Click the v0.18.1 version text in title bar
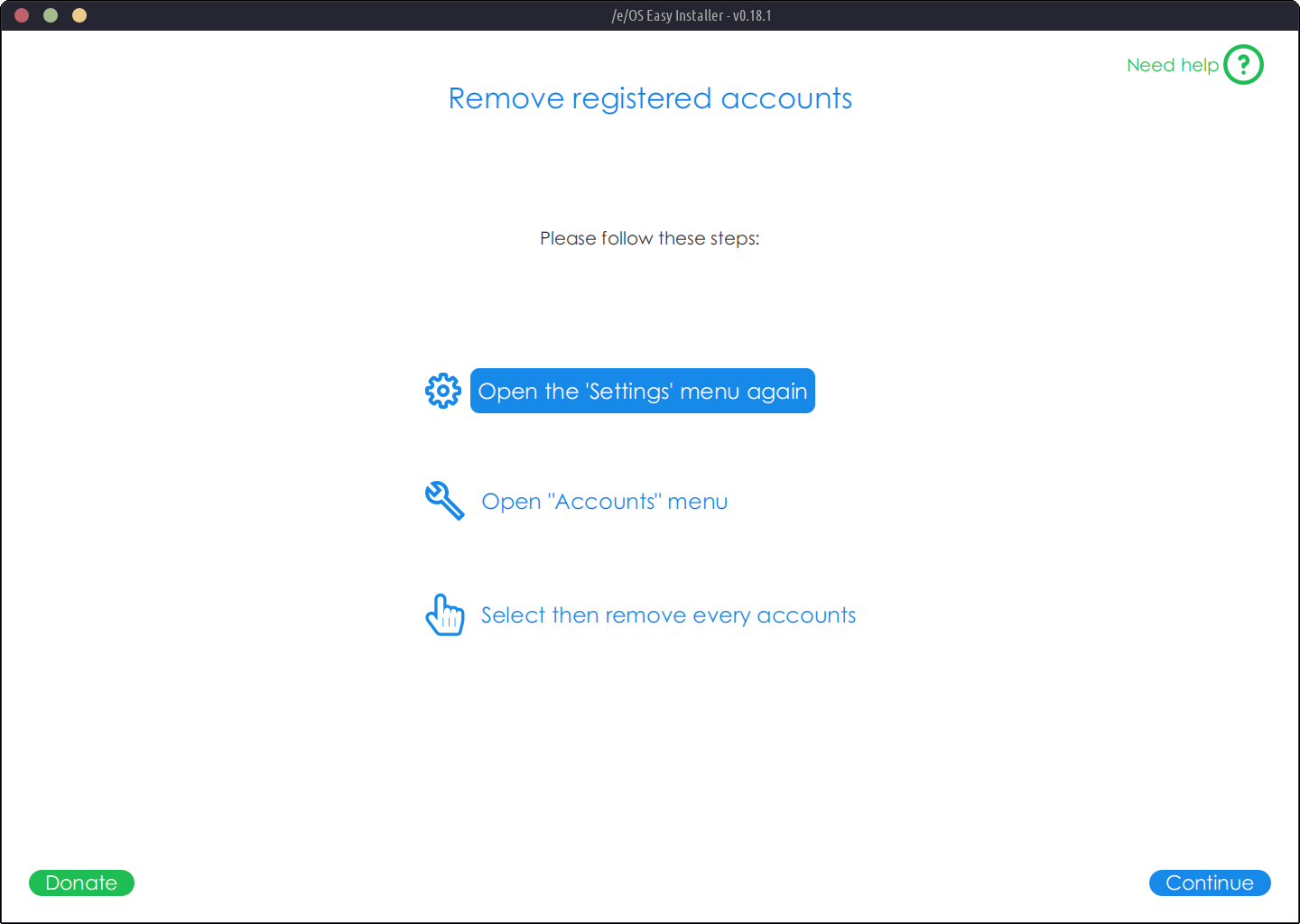The height and width of the screenshot is (924, 1300). coord(752,15)
